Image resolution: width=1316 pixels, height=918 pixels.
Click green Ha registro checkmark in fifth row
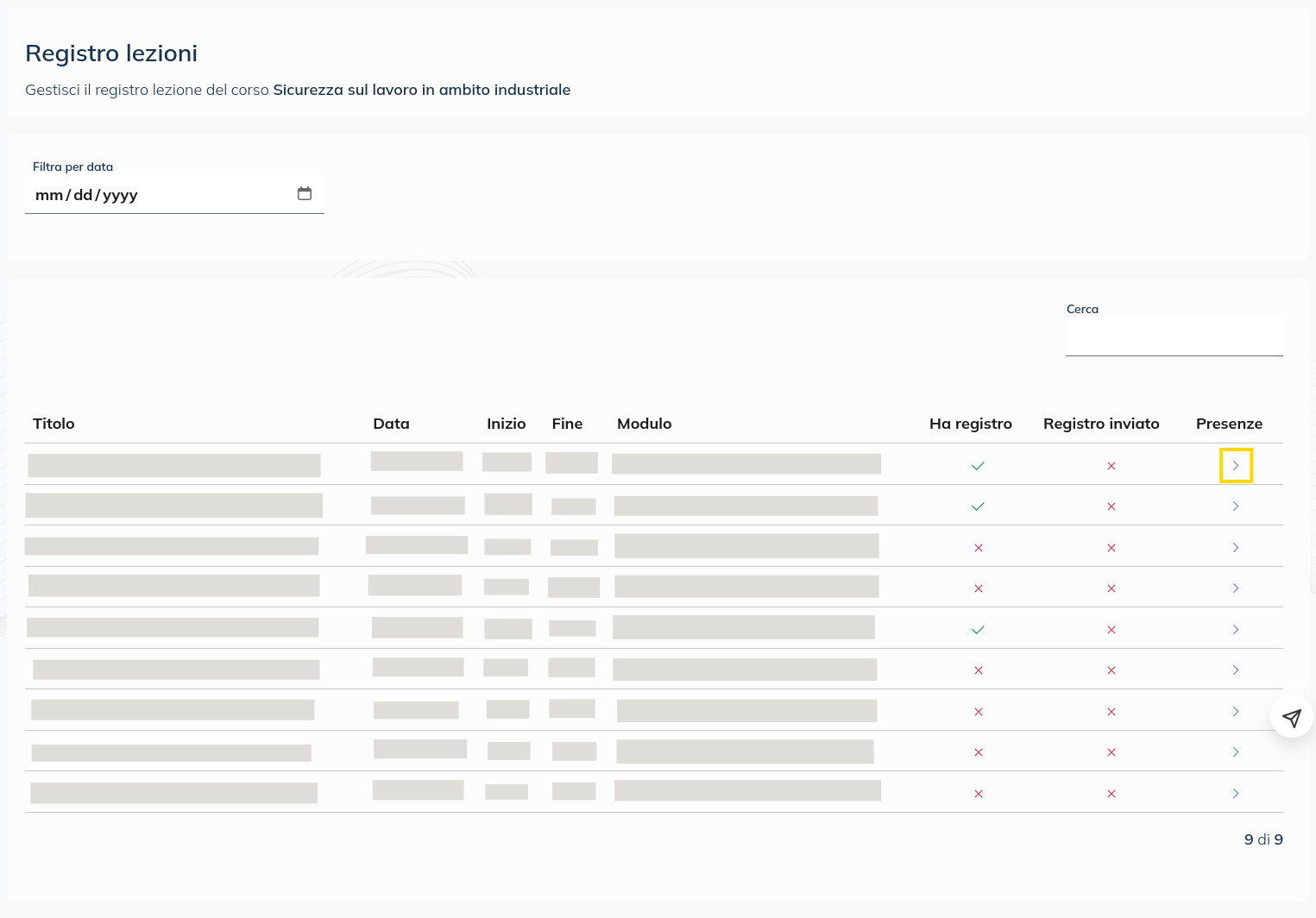point(978,630)
